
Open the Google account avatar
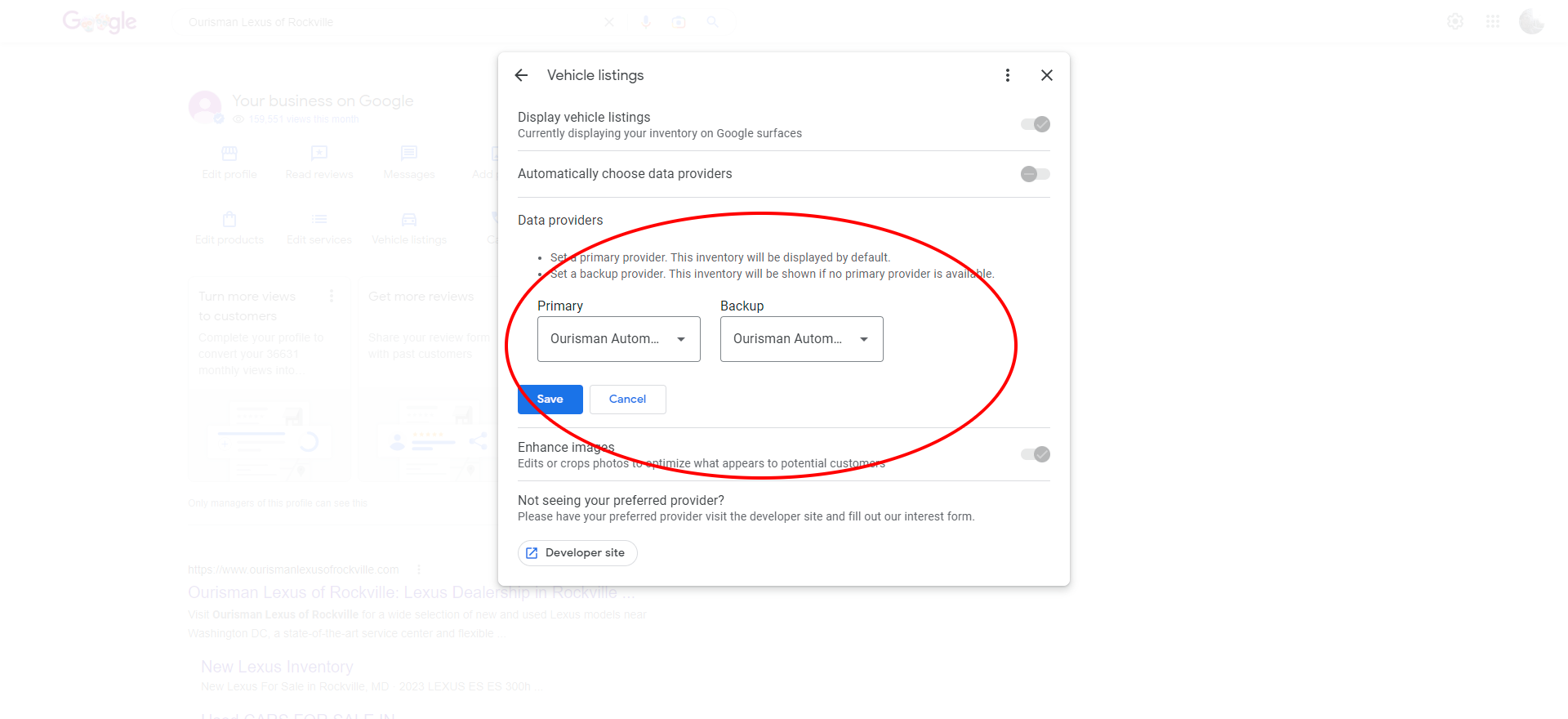coord(1532,22)
